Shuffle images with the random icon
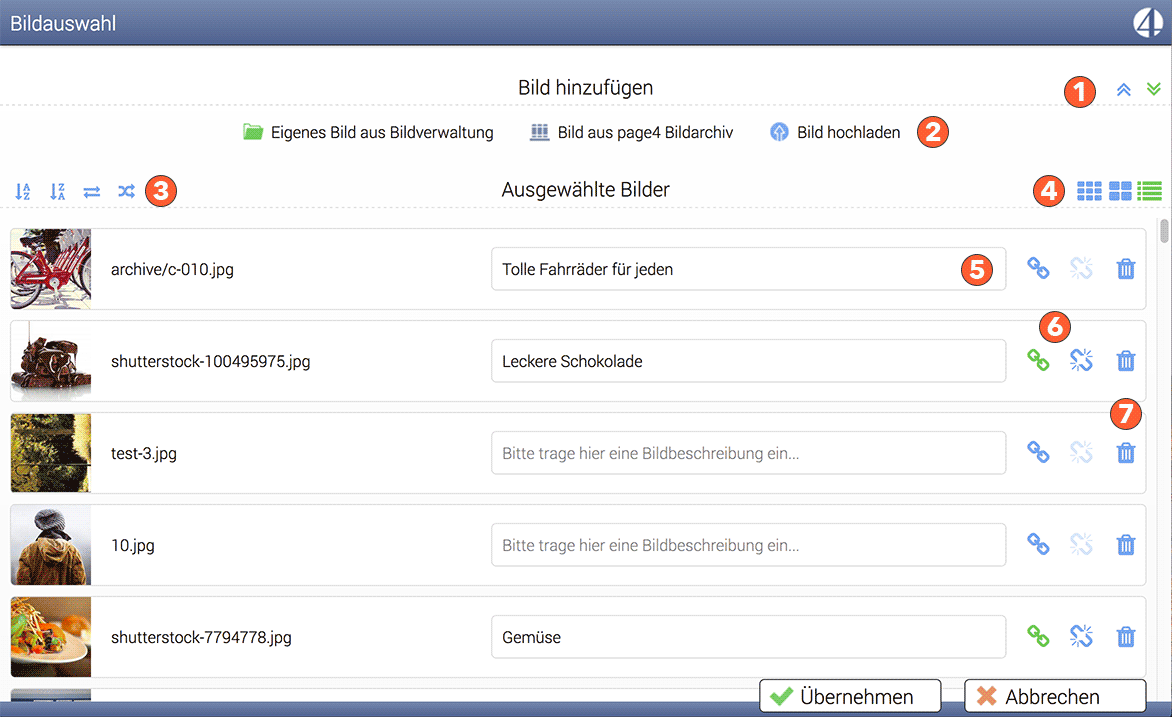 (x=126, y=191)
